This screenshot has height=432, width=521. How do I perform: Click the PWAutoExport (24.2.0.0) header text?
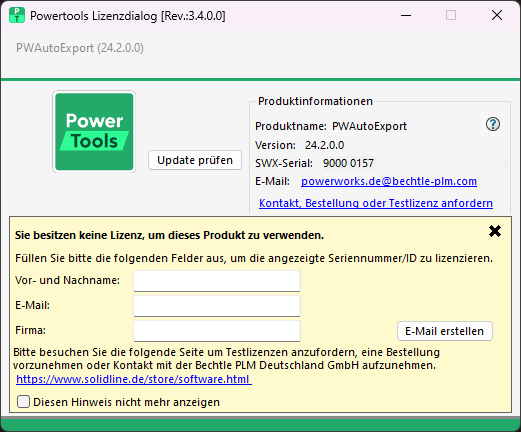(80, 48)
